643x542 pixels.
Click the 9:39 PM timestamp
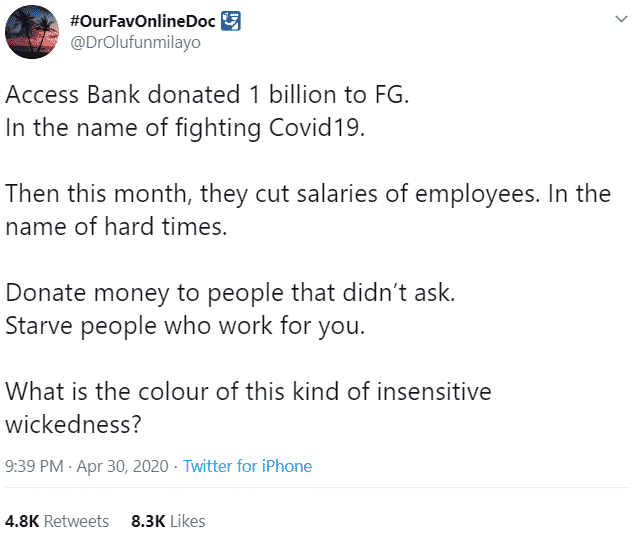(33, 466)
